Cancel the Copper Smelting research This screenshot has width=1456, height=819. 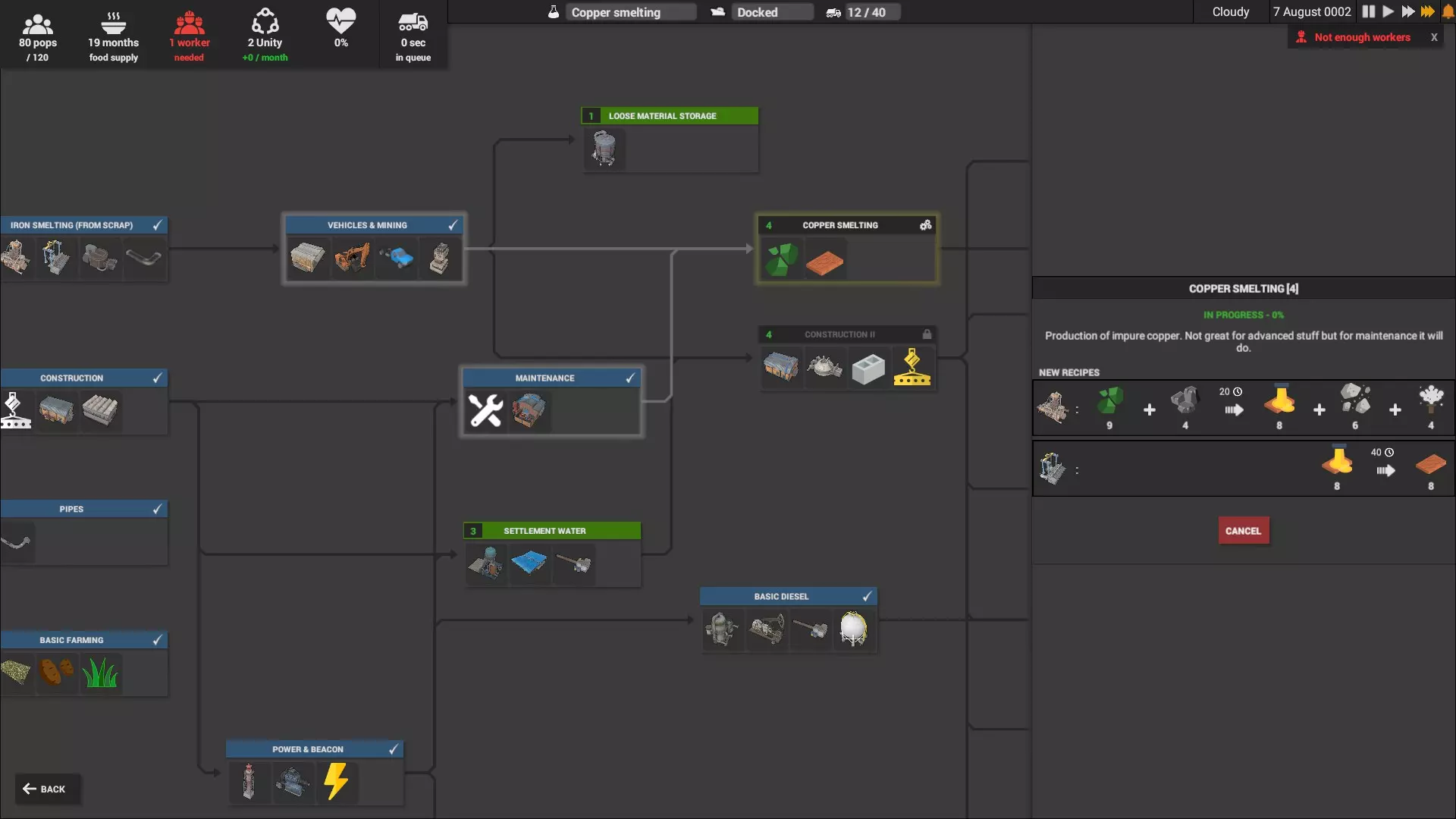point(1243,531)
